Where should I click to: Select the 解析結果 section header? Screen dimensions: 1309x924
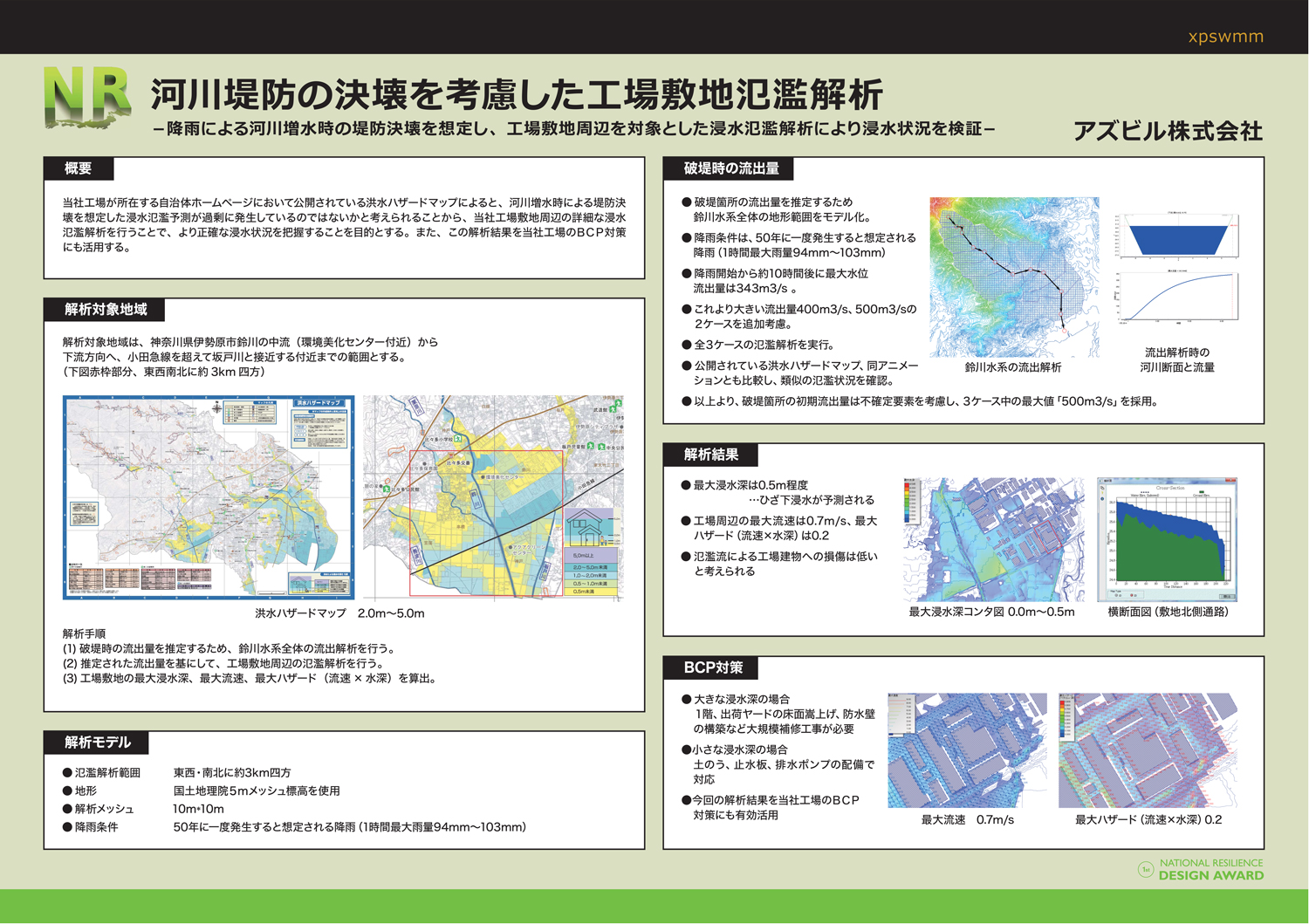(x=711, y=455)
